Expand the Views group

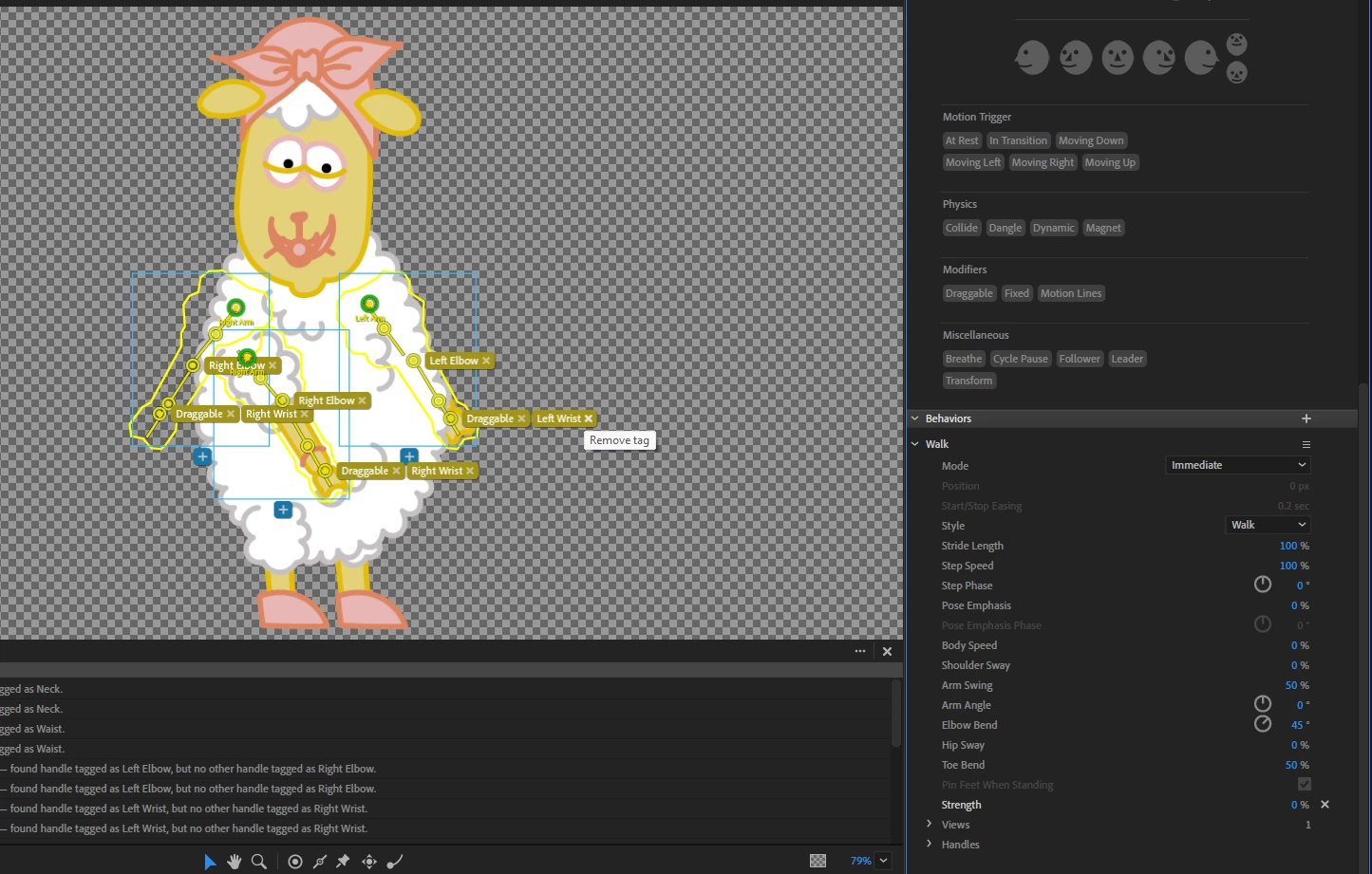[930, 824]
